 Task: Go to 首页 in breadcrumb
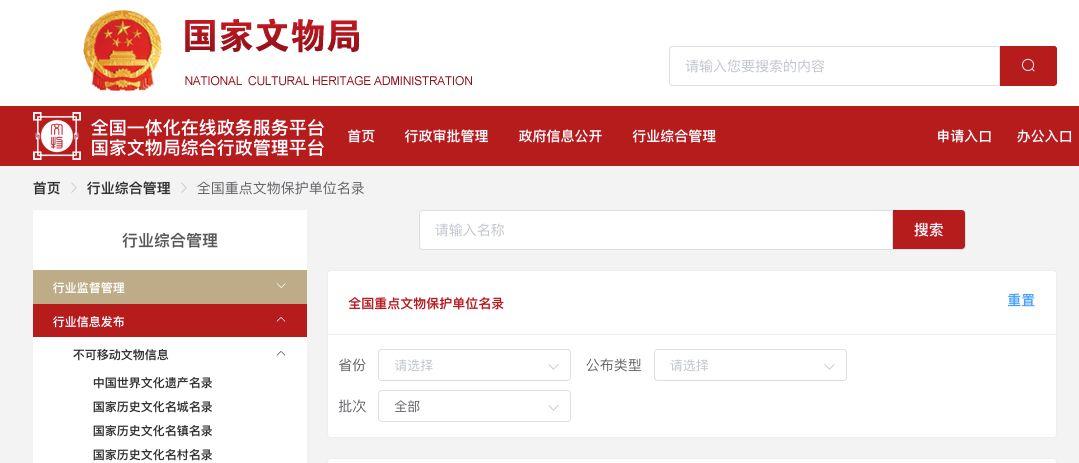[x=47, y=189]
